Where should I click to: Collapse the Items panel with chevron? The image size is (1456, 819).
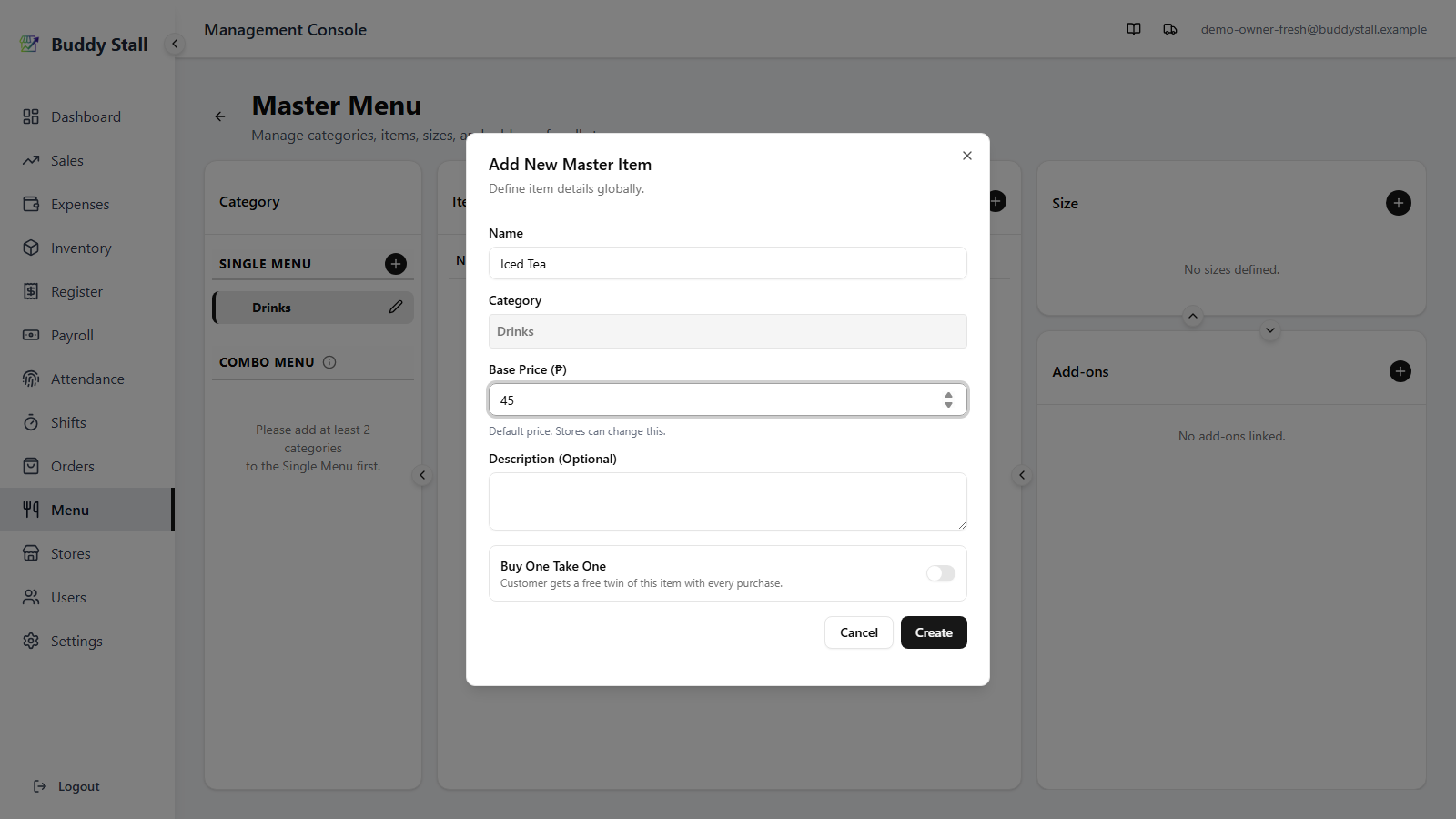[x=1022, y=475]
